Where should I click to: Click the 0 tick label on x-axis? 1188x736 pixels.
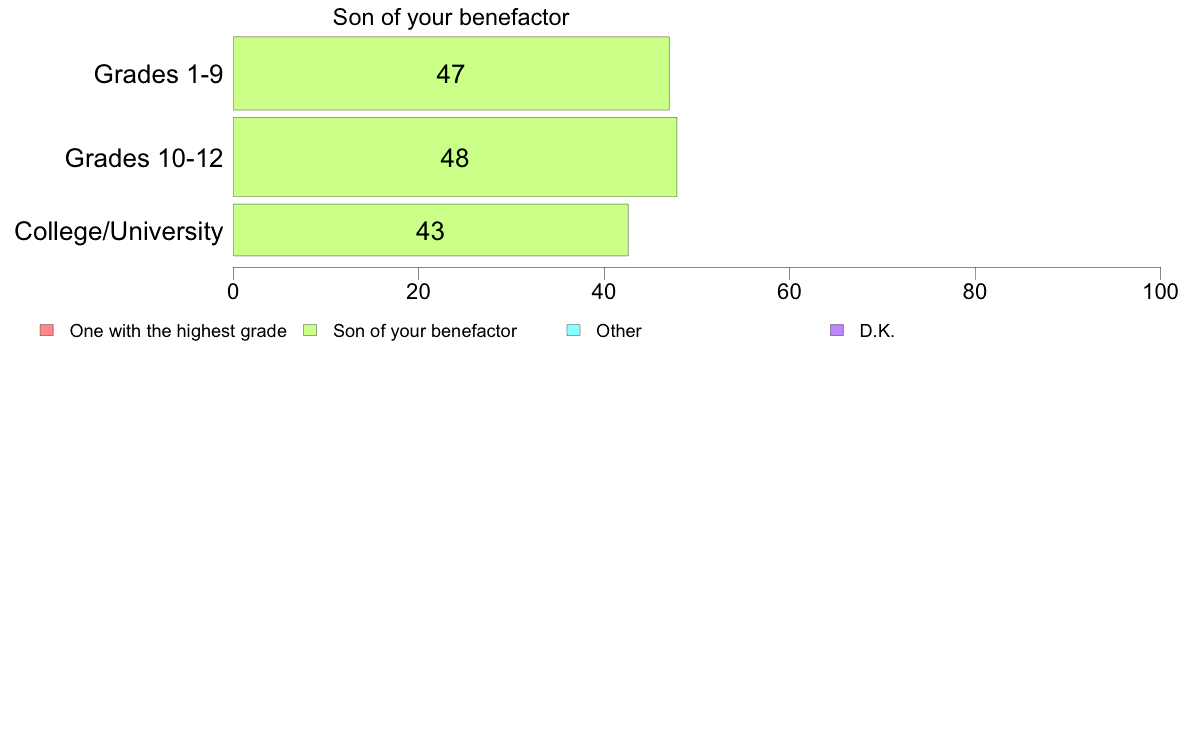tap(233, 292)
